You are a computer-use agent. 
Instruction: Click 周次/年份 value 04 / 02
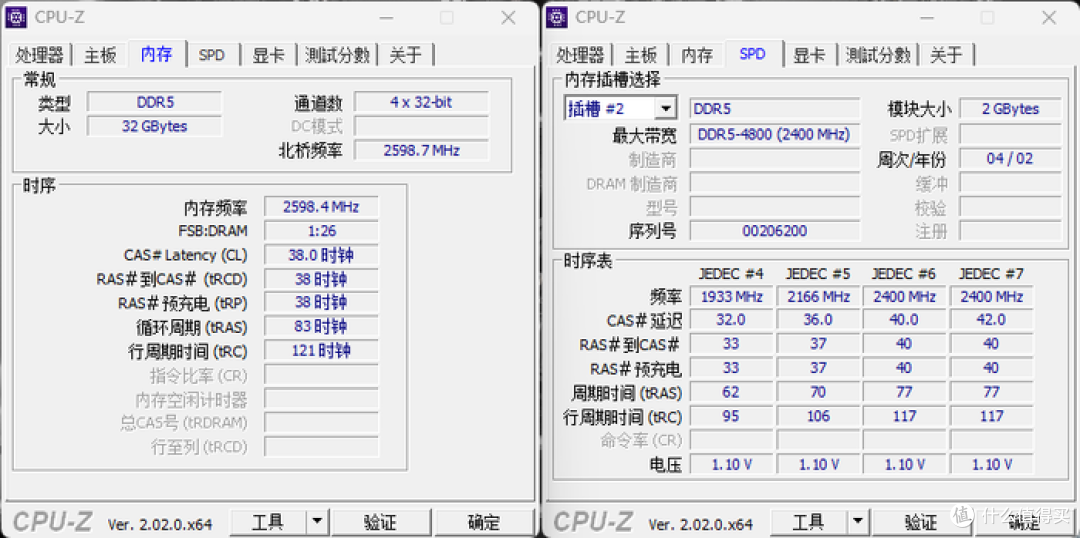click(1010, 159)
